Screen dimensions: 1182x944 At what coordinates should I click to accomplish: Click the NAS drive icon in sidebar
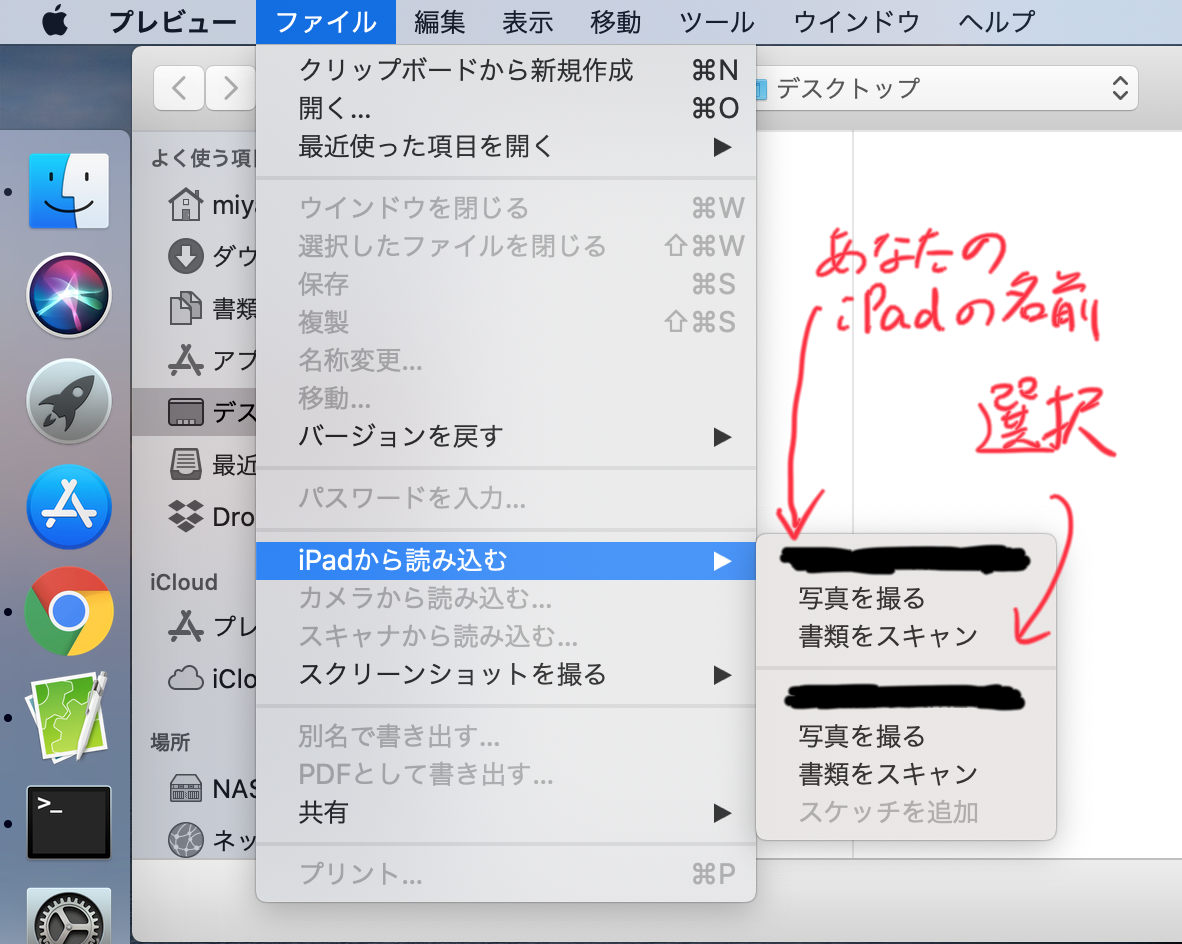[x=185, y=788]
